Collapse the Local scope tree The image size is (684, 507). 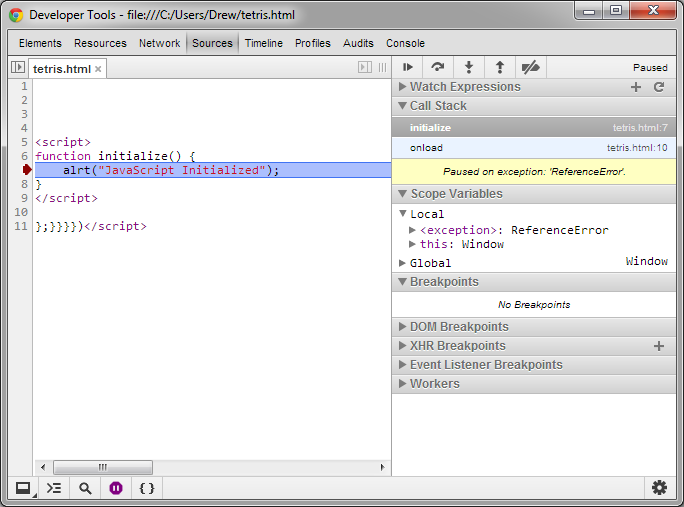point(403,214)
